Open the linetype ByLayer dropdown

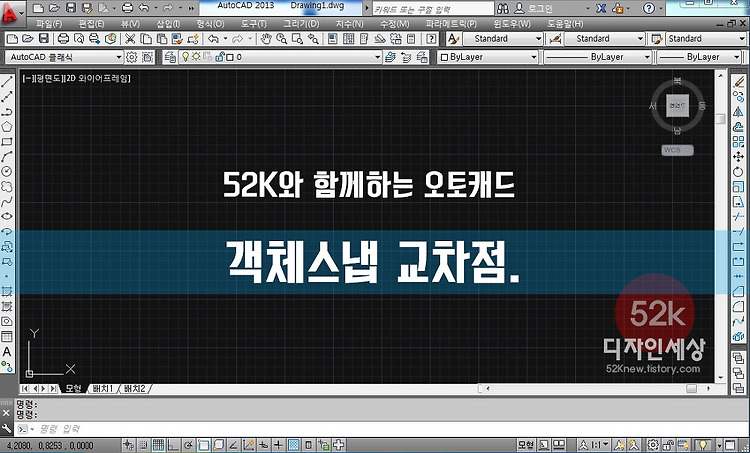tap(647, 57)
